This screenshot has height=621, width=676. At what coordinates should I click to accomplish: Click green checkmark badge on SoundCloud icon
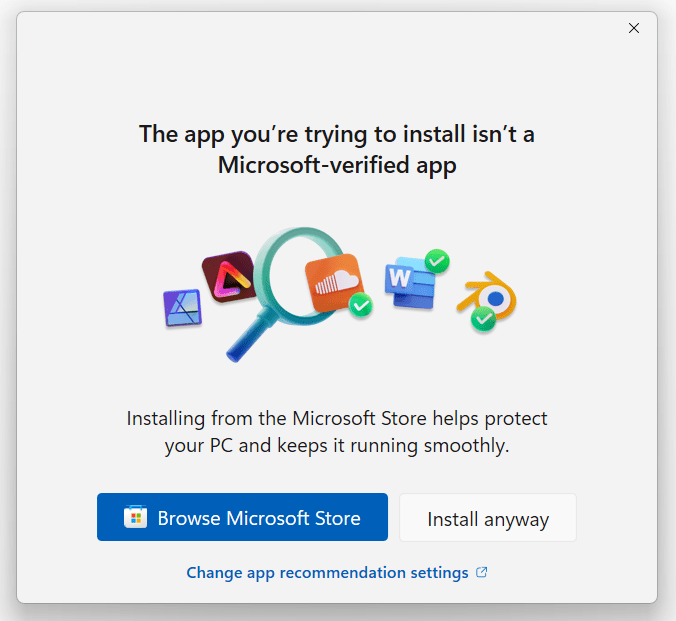pos(360,305)
